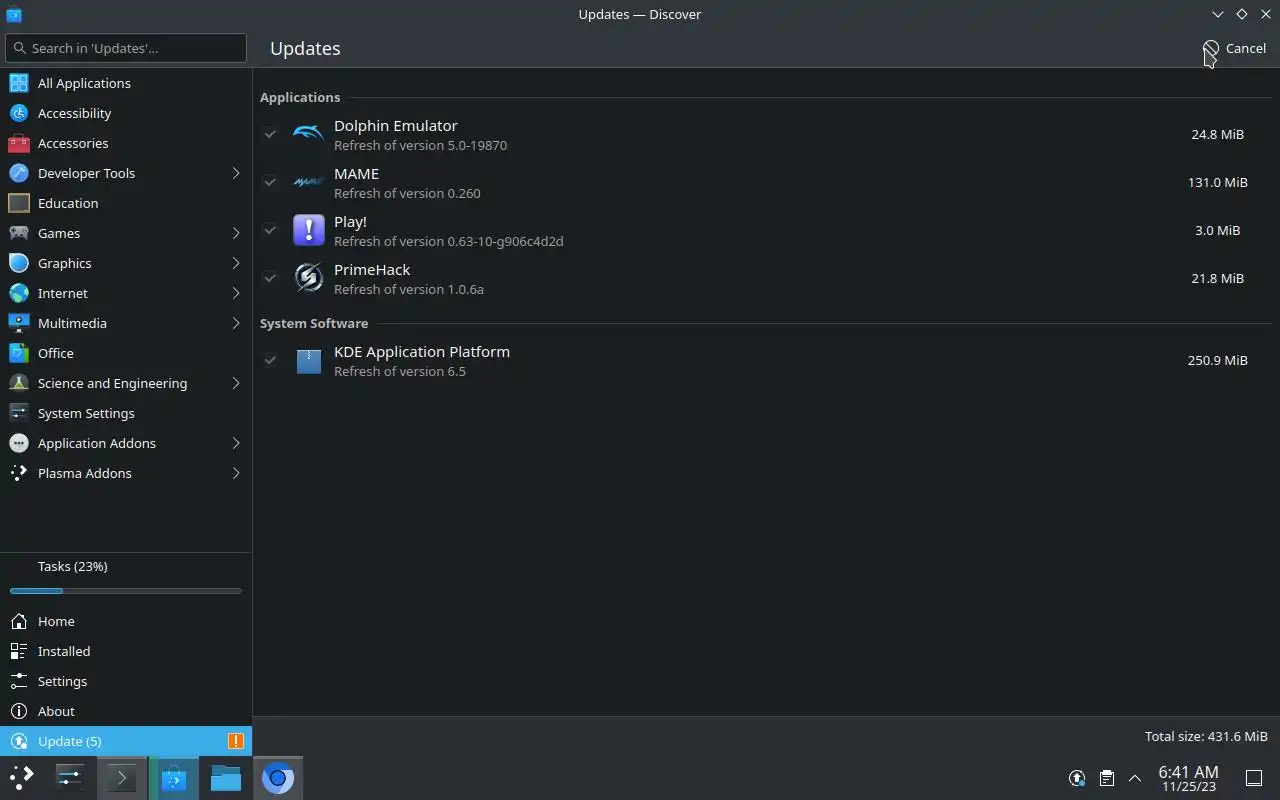The image size is (1280, 800).
Task: Select the Update (5) sidebar entry
Action: tap(126, 741)
